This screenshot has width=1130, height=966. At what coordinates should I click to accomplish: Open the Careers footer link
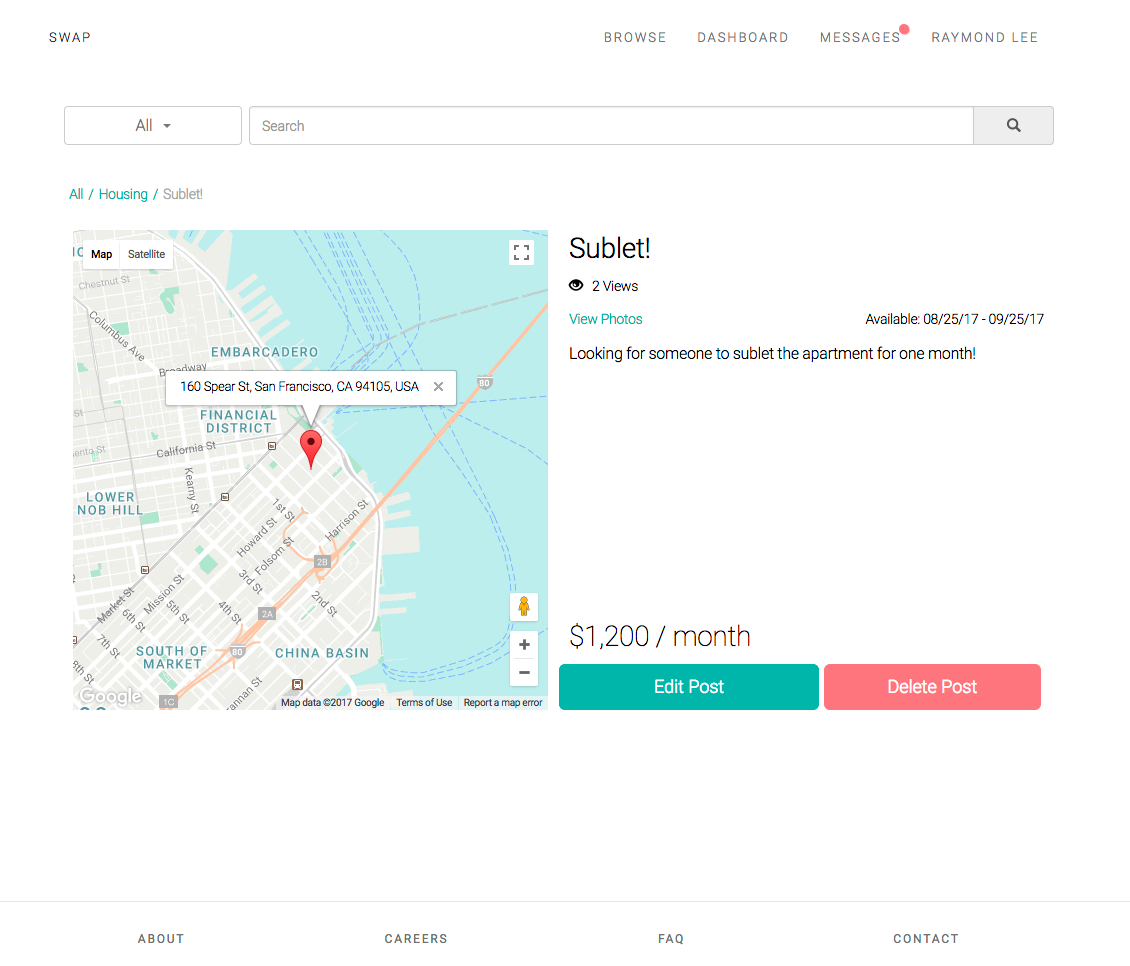coord(416,939)
